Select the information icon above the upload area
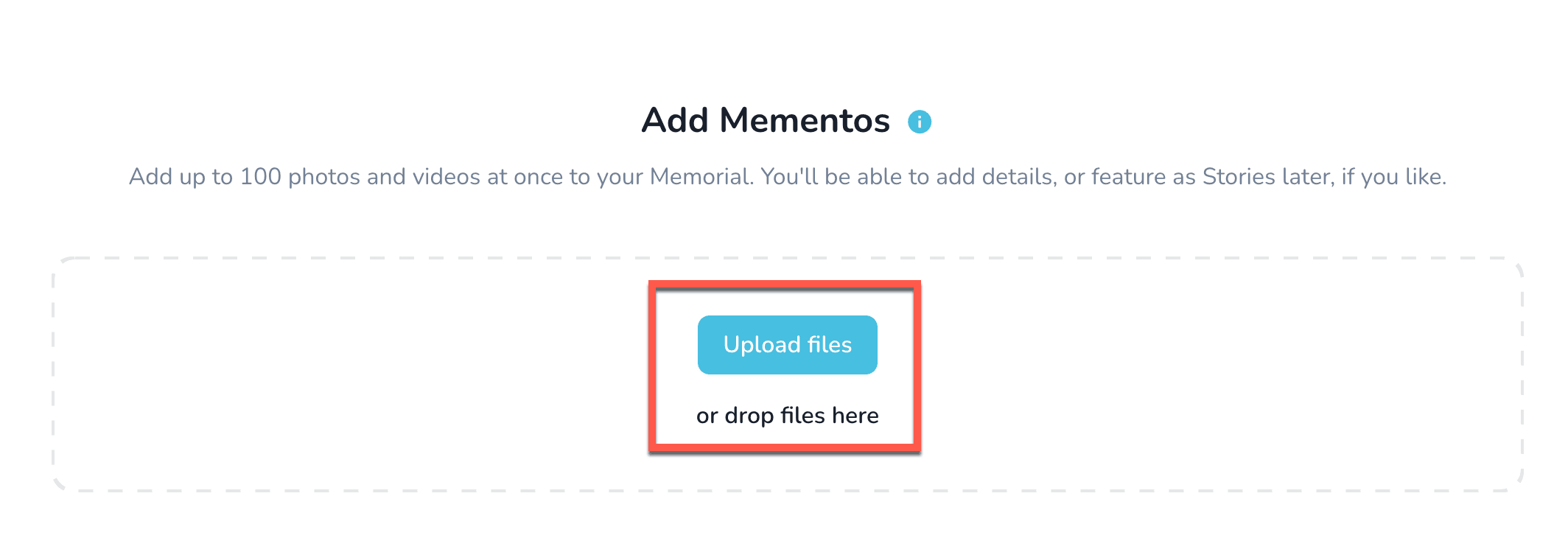1568x541 pixels. click(918, 121)
